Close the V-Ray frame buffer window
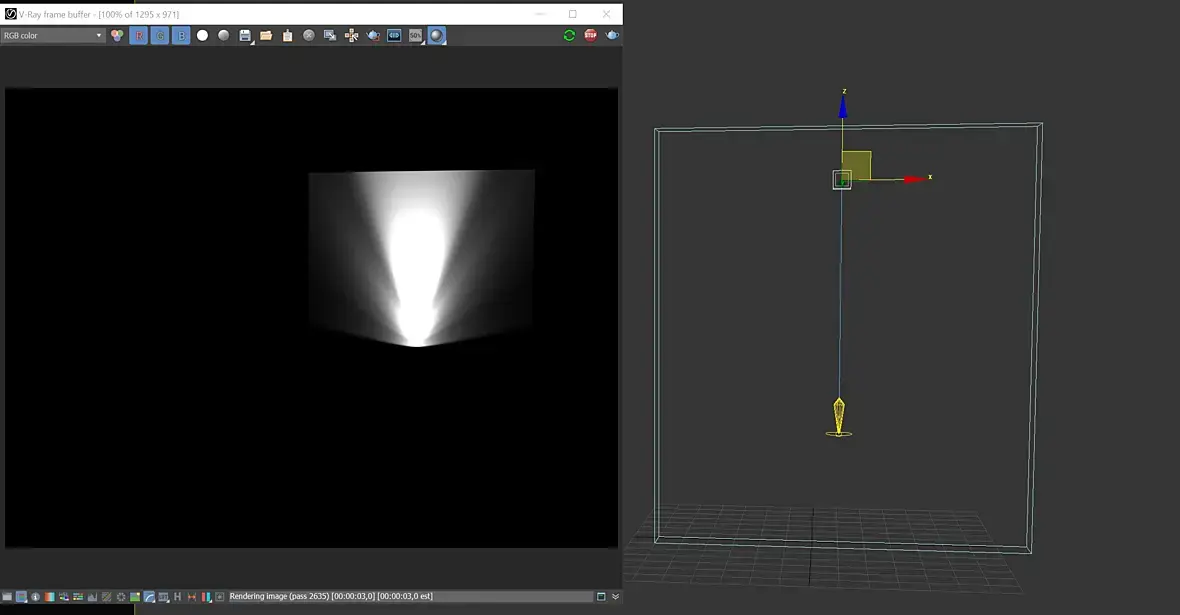Viewport: 1180px width, 615px height. tap(607, 14)
